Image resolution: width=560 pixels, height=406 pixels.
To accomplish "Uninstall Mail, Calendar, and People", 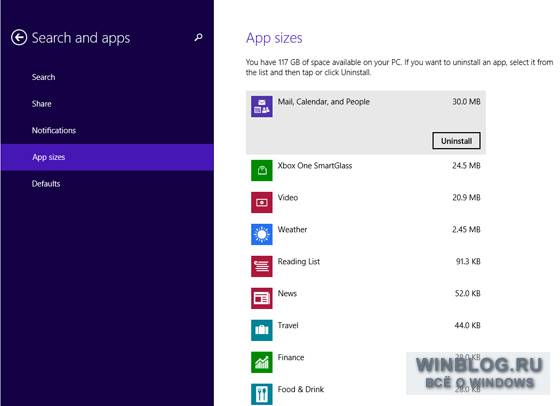I will [456, 141].
